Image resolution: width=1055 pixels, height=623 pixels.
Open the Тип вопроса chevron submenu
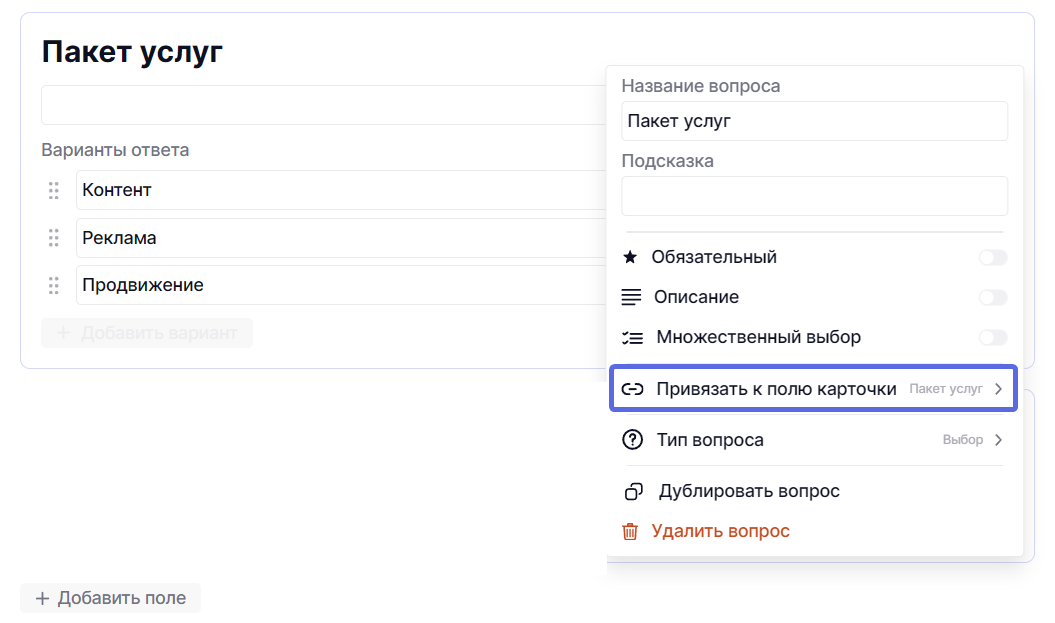click(998, 440)
